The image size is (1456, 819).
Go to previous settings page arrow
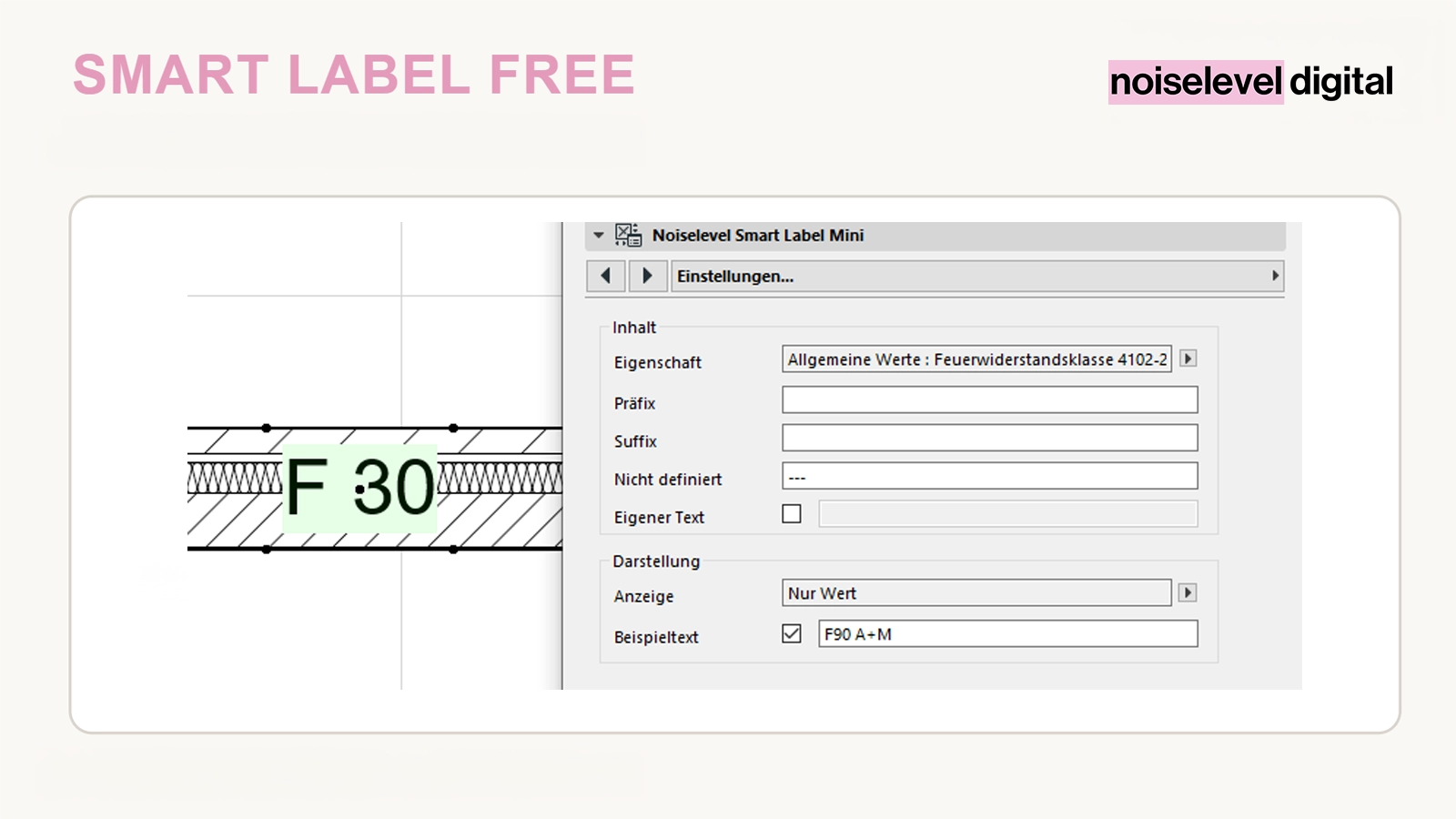click(x=605, y=276)
